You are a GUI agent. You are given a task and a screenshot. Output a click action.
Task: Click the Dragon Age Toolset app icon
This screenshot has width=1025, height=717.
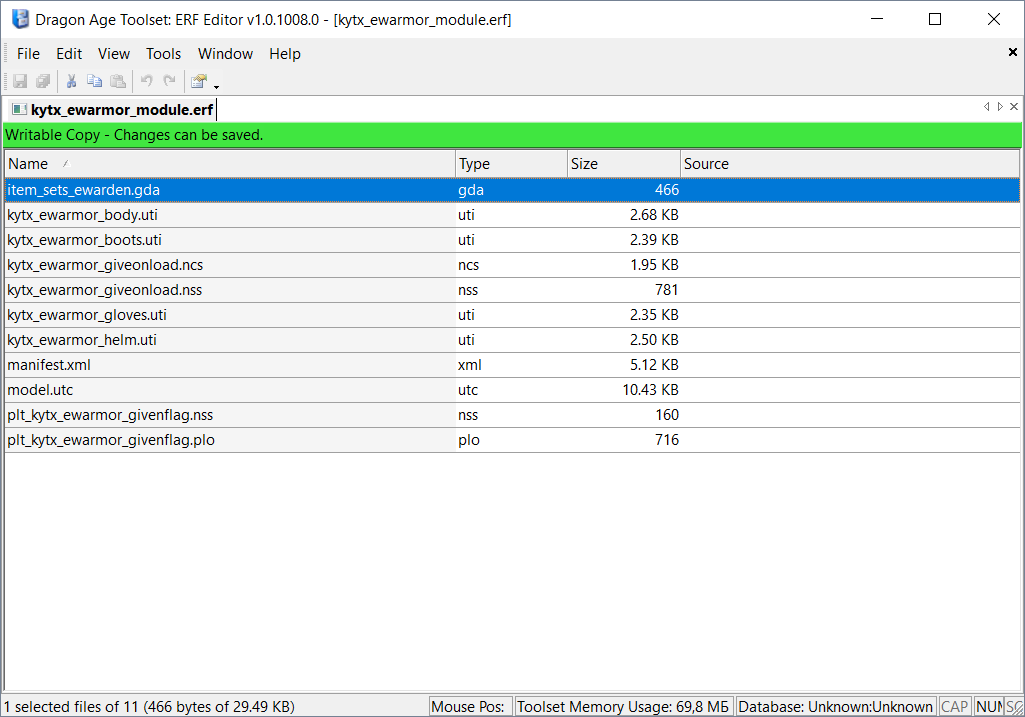(20, 19)
